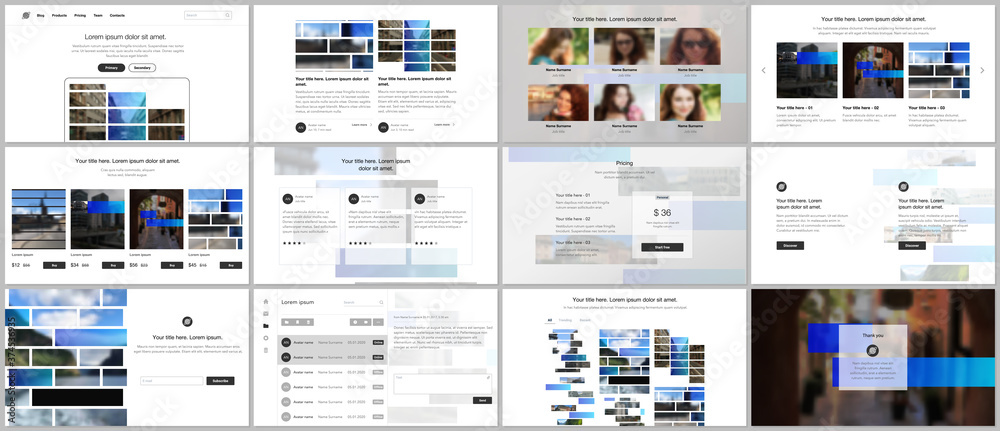Image resolution: width=1000 pixels, height=431 pixels.
Task: Open the Blog nav item
Action: point(41,15)
